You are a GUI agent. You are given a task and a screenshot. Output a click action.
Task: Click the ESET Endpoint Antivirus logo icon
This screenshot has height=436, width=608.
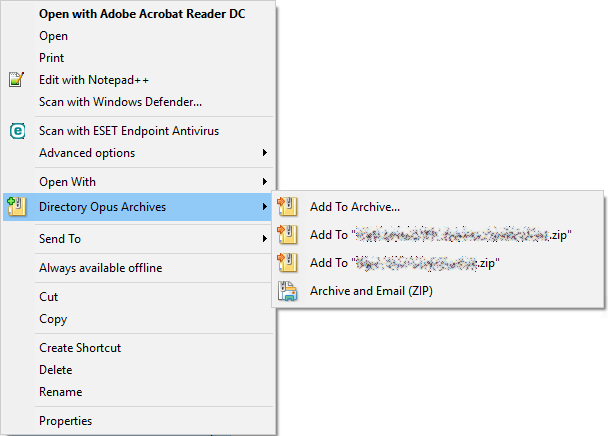click(17, 131)
